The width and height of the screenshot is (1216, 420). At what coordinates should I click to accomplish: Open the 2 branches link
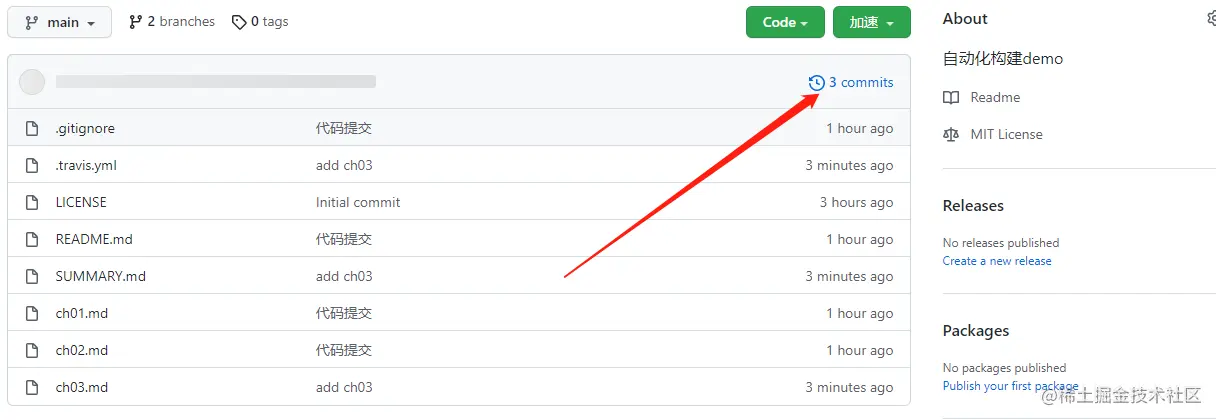[172, 21]
